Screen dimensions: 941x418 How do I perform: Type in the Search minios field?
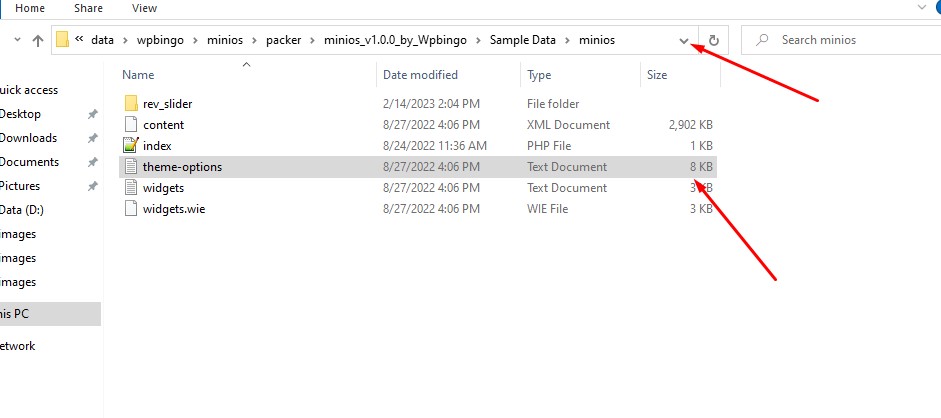point(850,41)
